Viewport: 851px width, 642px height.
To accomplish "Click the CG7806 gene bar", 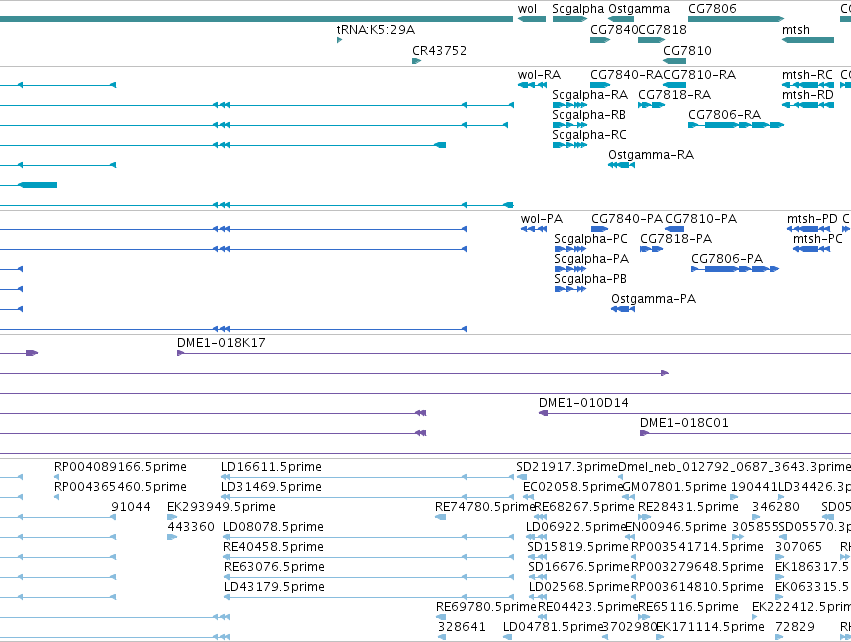I will pos(736,19).
